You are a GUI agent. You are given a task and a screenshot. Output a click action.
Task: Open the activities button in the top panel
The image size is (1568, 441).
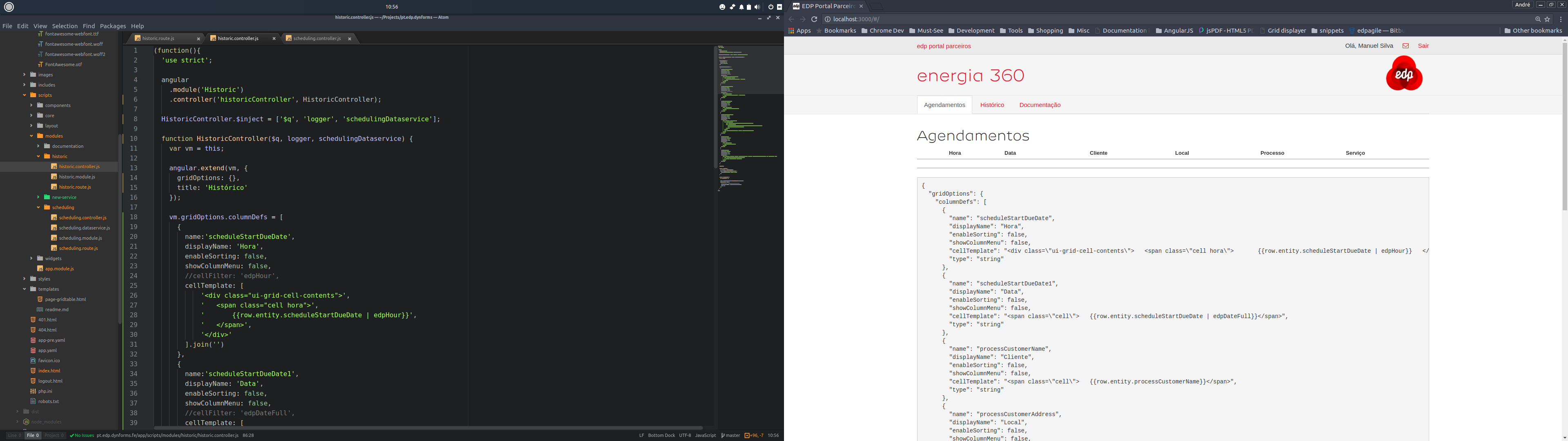click(x=9, y=7)
